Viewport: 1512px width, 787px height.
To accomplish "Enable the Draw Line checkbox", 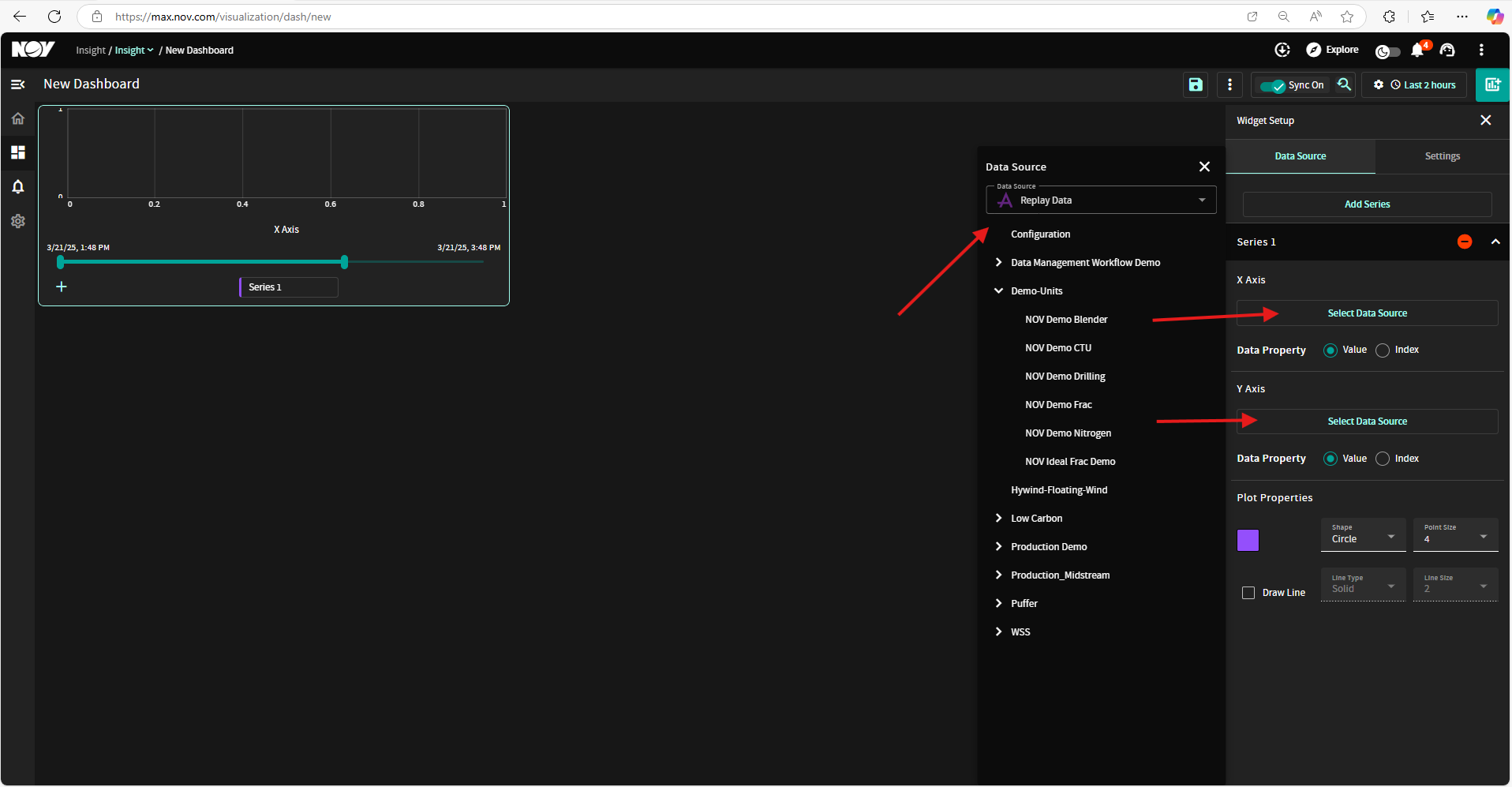I will click(x=1248, y=593).
